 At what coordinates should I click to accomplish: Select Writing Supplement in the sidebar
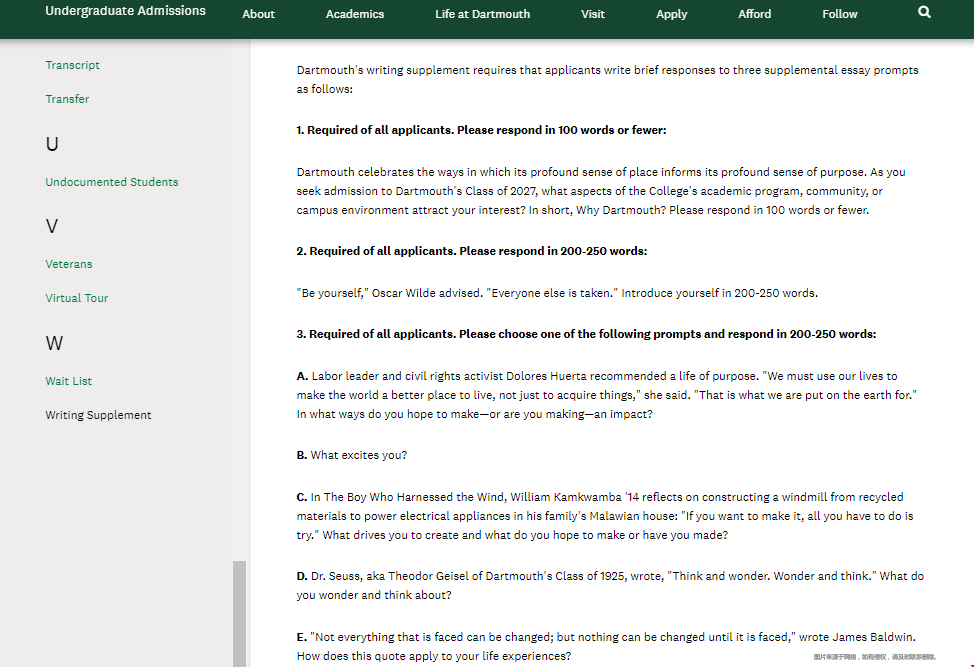[x=98, y=415]
